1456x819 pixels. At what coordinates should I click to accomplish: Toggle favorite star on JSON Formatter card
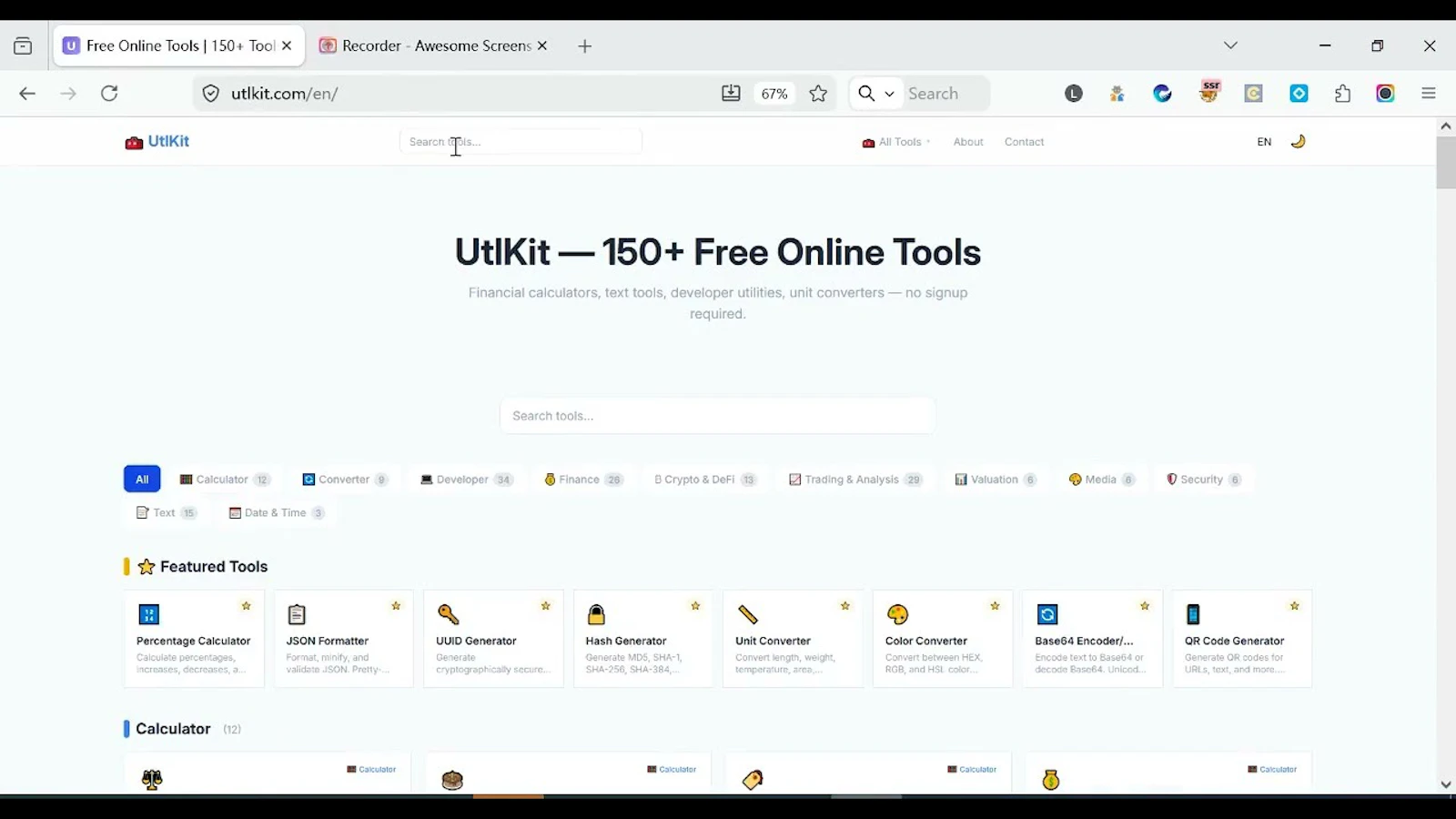tap(396, 606)
